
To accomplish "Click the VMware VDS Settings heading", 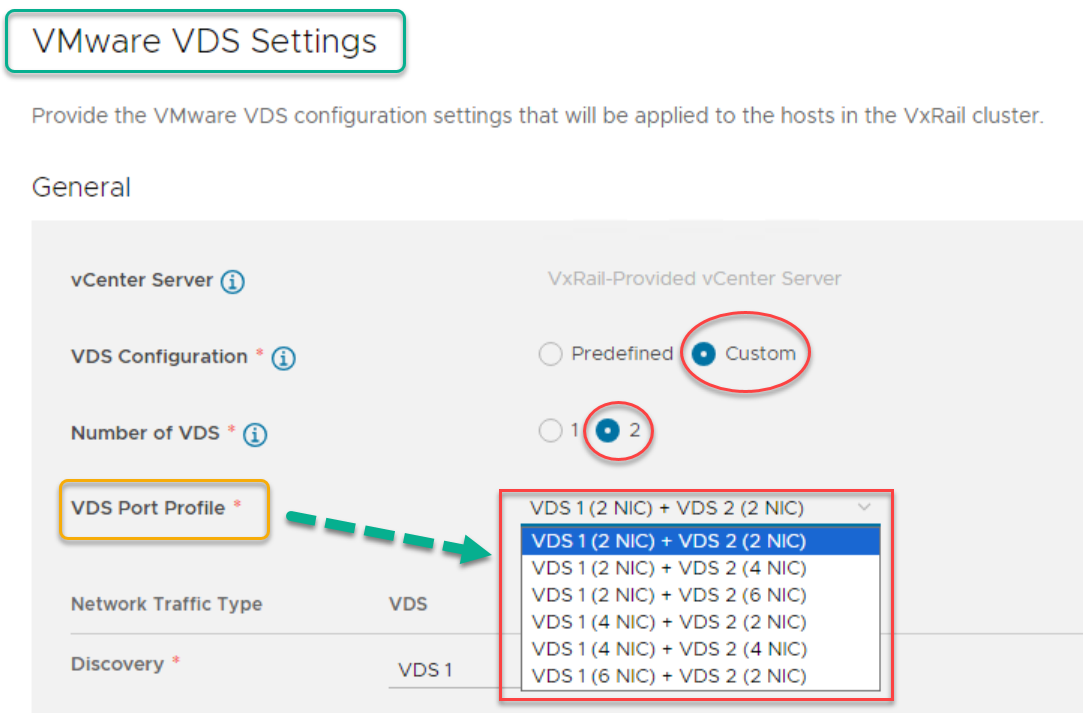I will pos(205,41).
